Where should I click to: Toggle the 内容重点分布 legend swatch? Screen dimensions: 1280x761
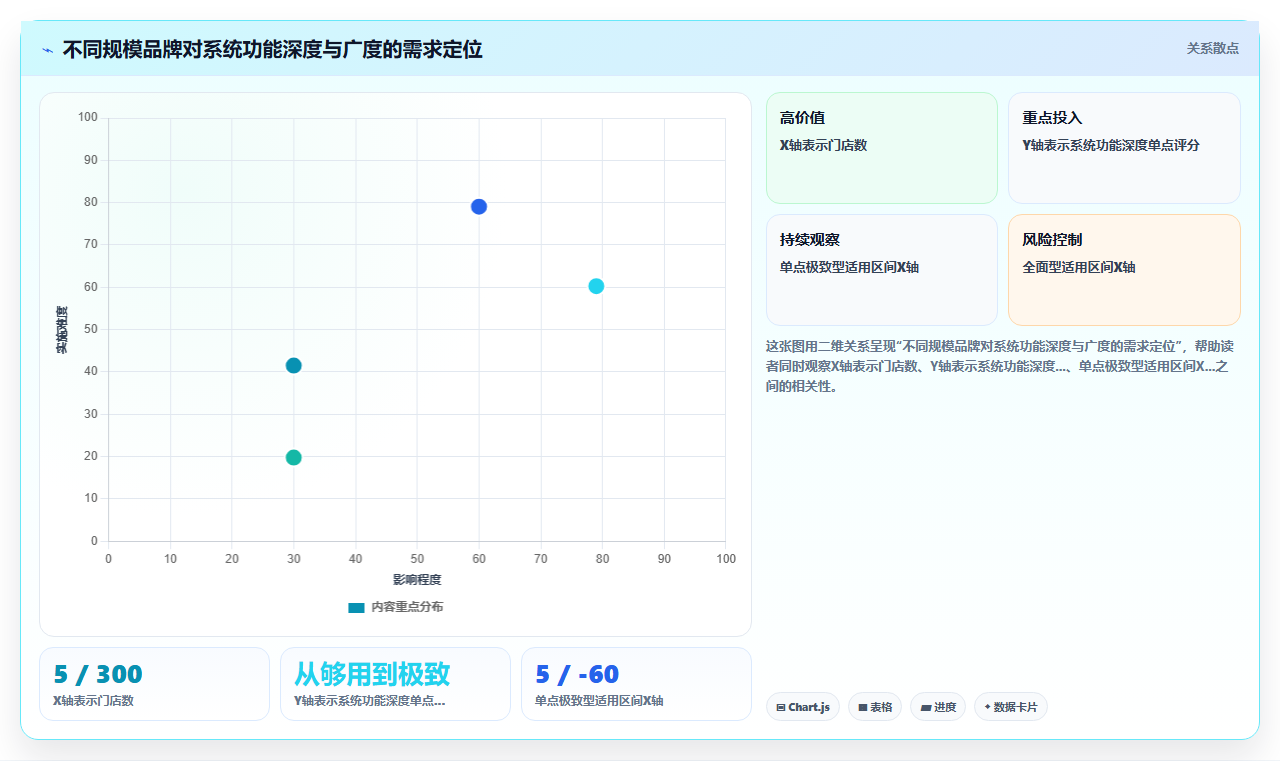click(356, 607)
